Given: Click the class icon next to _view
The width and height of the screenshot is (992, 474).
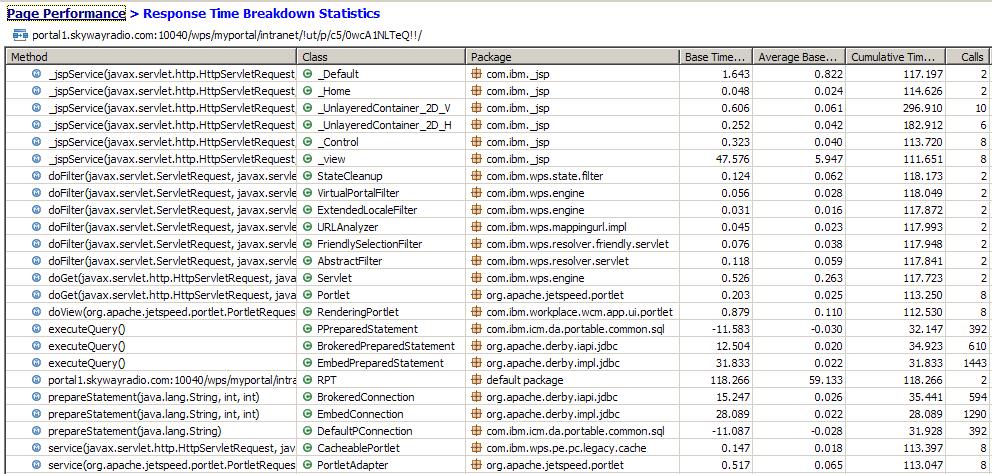Looking at the screenshot, I should coord(308,159).
